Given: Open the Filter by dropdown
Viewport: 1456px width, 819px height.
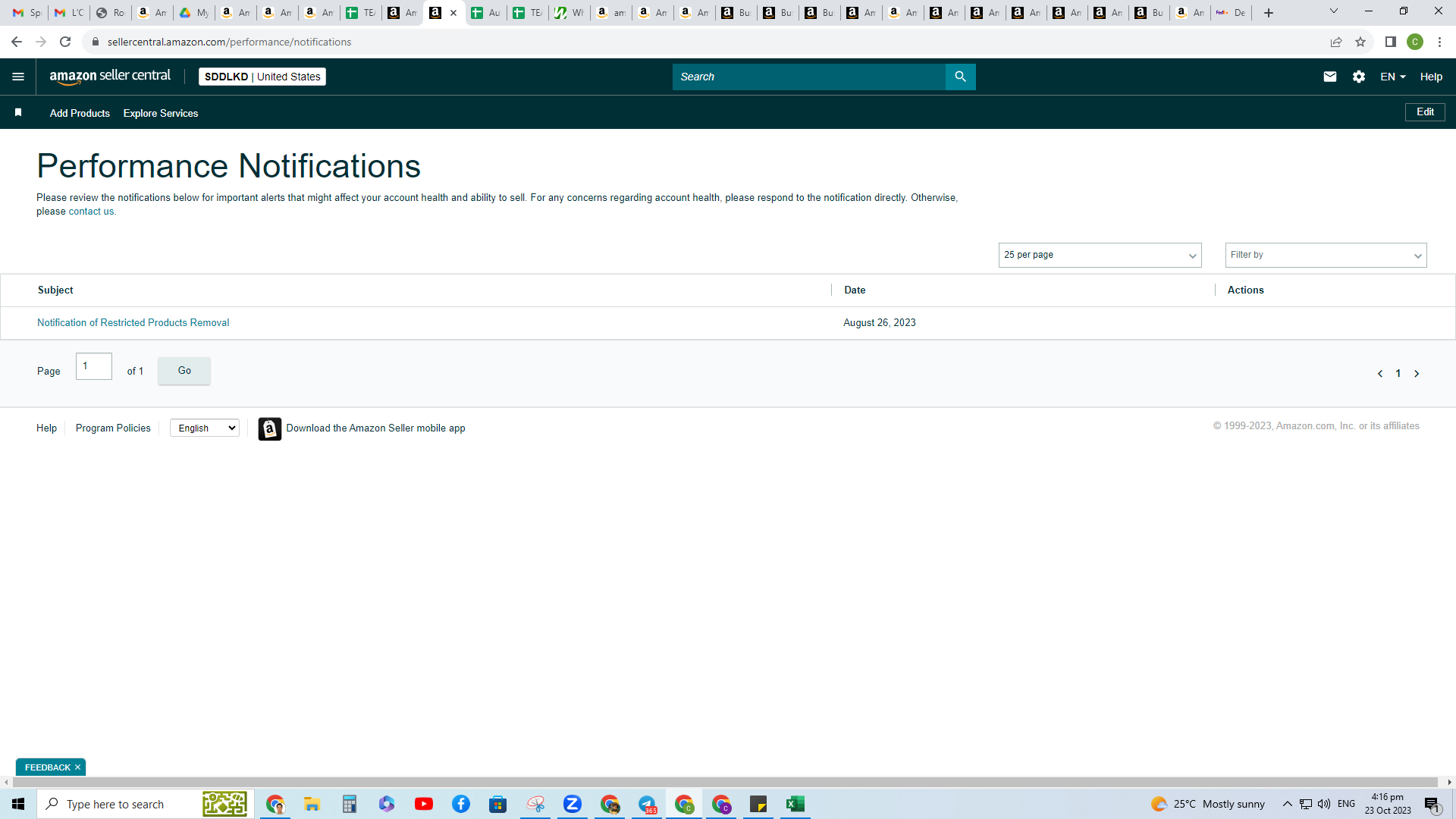Looking at the screenshot, I should 1326,255.
